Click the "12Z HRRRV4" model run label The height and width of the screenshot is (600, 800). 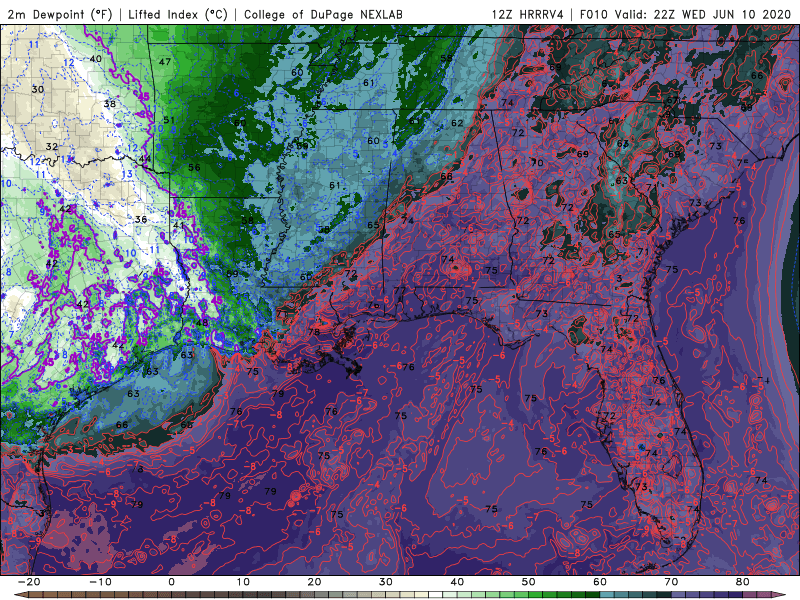point(528,14)
